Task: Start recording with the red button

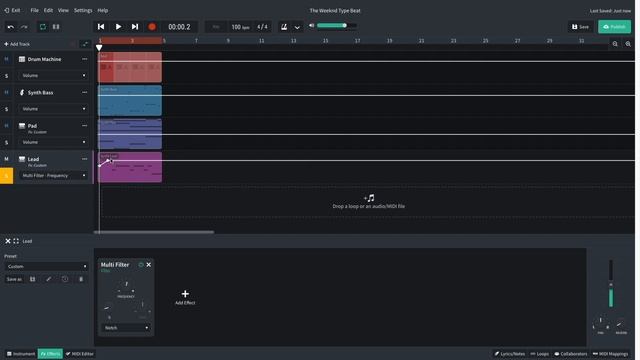Action: 152,27
